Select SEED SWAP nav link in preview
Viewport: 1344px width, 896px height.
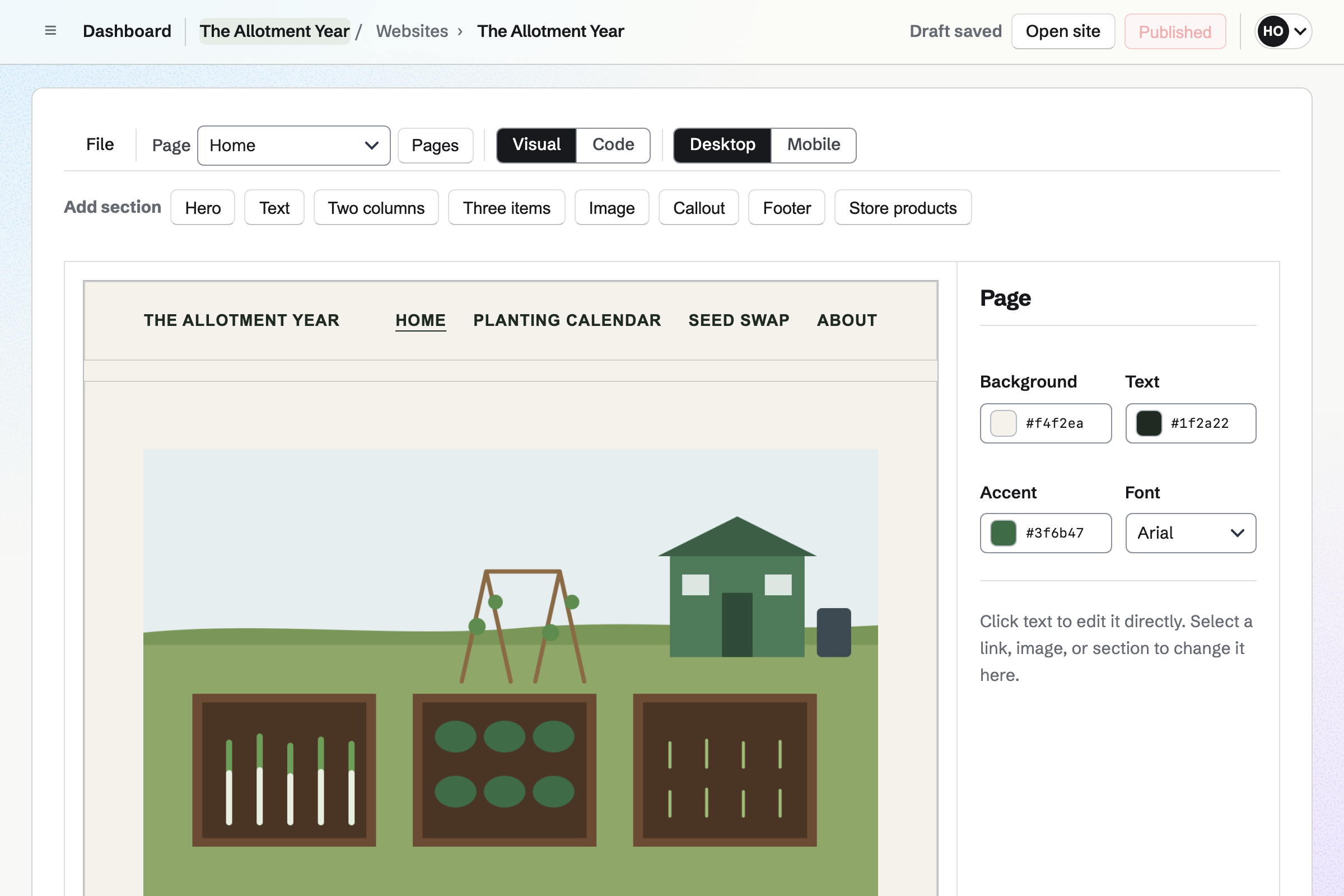(x=739, y=320)
